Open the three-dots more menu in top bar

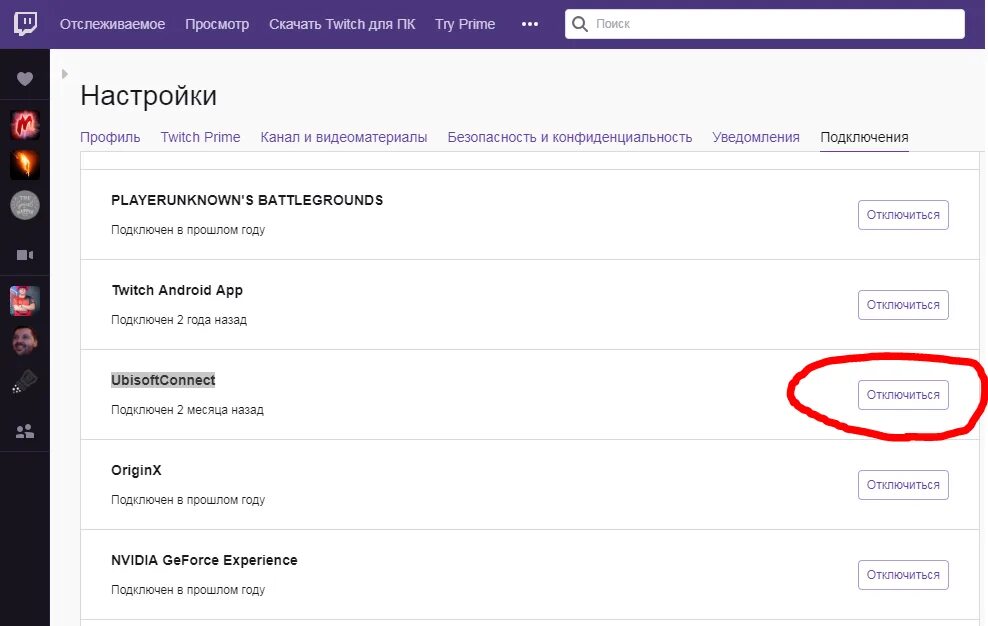point(530,24)
